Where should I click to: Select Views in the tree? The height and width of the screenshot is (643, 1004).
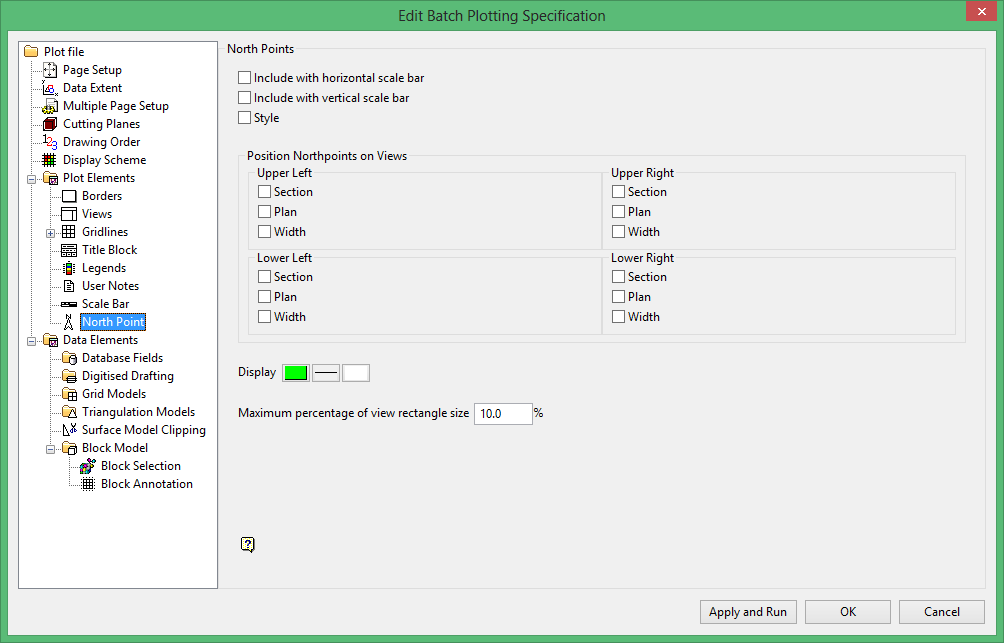point(97,214)
